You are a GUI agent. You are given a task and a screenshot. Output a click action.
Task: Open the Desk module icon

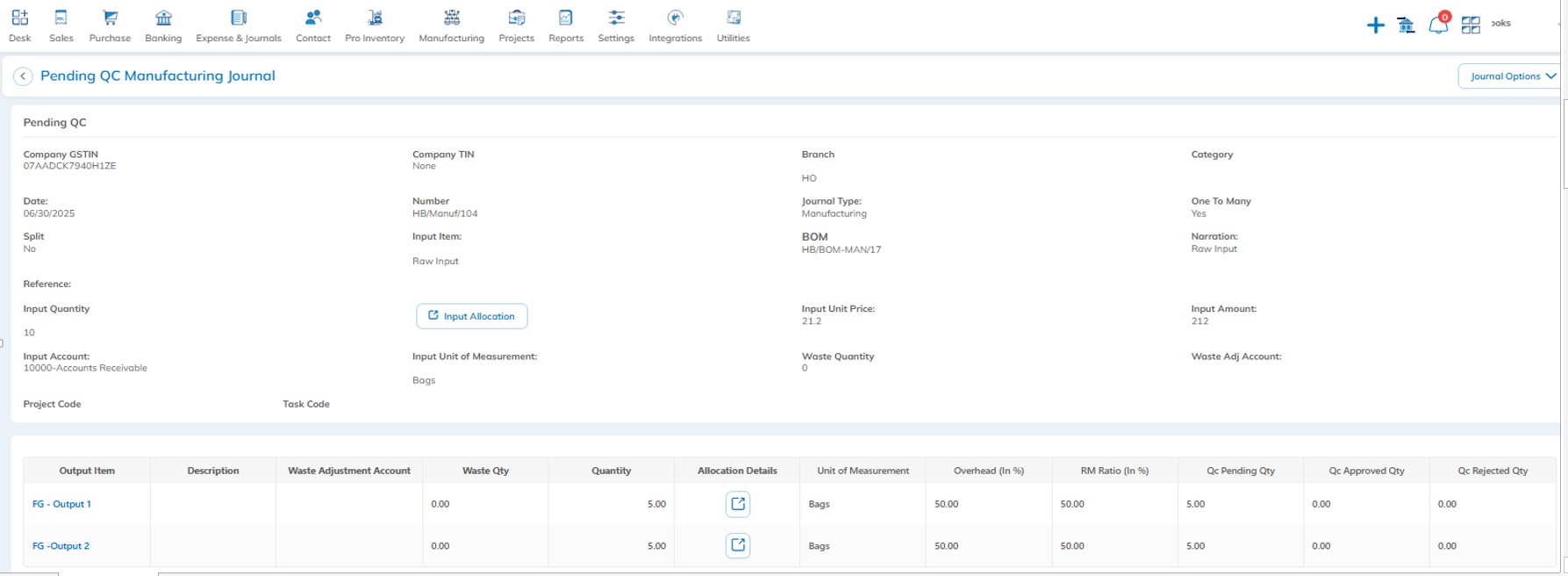tap(19, 18)
